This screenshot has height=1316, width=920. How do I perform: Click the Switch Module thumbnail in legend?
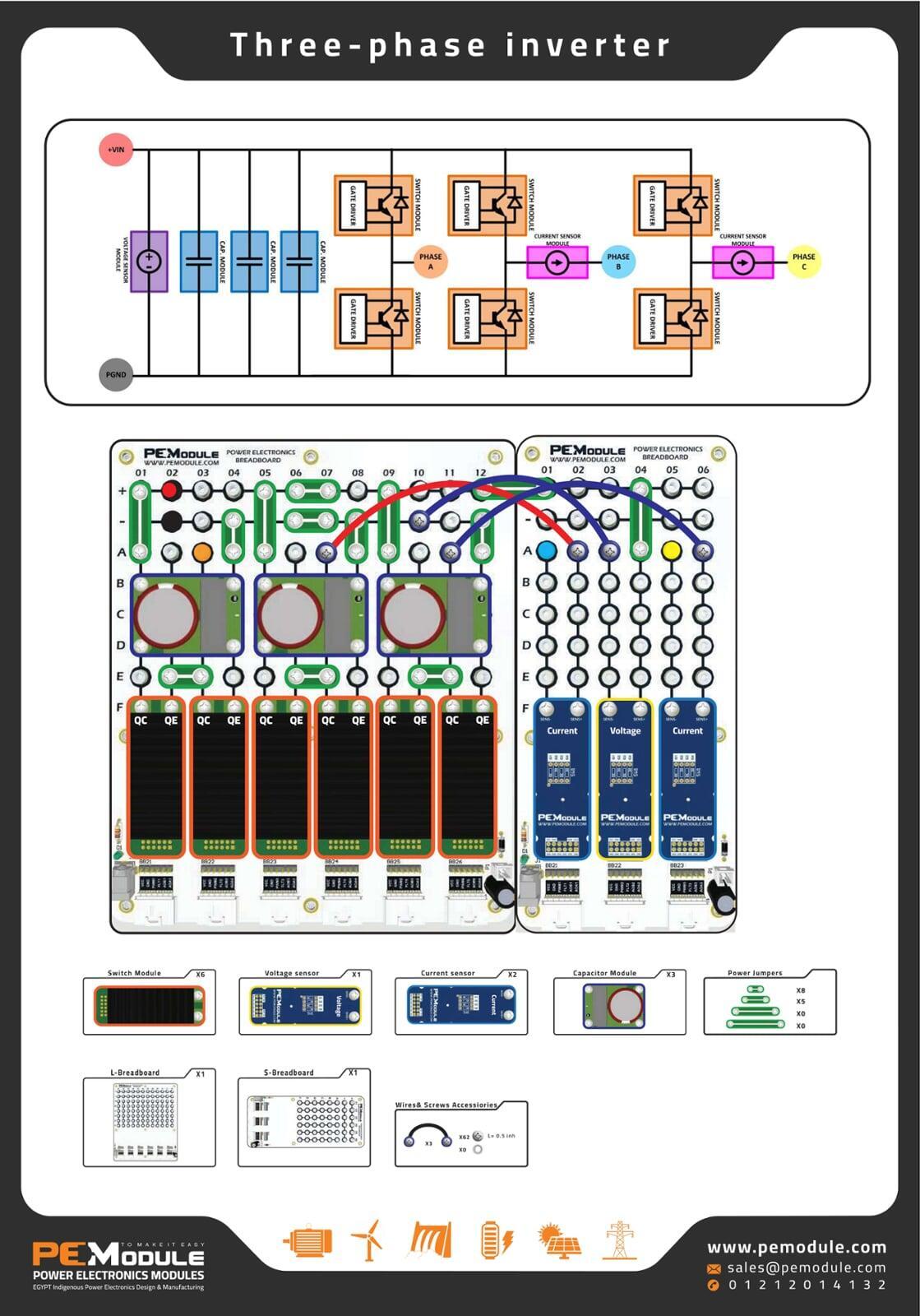[149, 1005]
